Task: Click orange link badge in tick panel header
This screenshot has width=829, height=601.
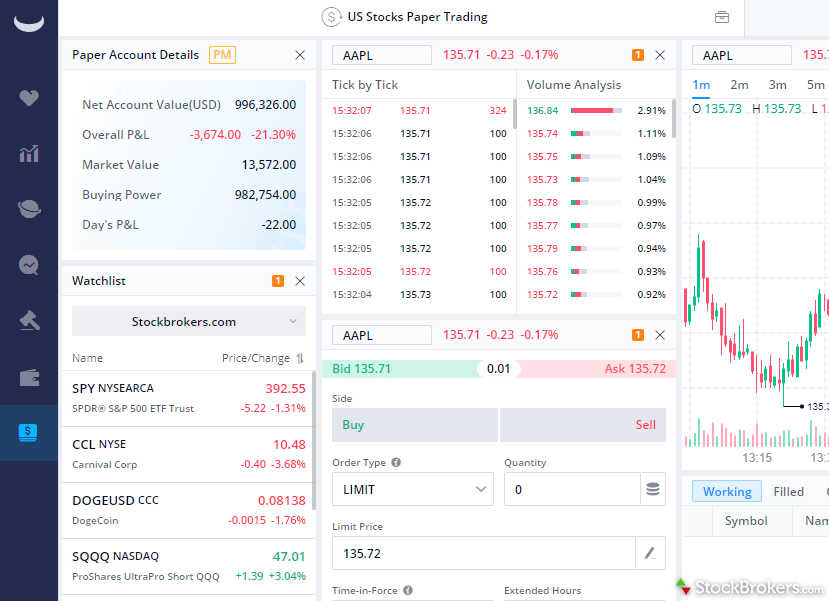Action: tap(638, 55)
